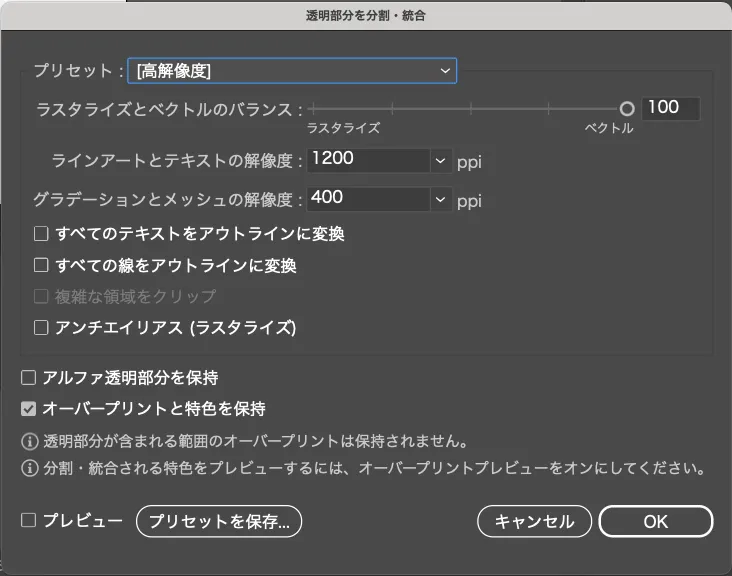The width and height of the screenshot is (732, 576).
Task: Click the 複雑な領域をクリップ checkbox
Action: (x=41, y=296)
